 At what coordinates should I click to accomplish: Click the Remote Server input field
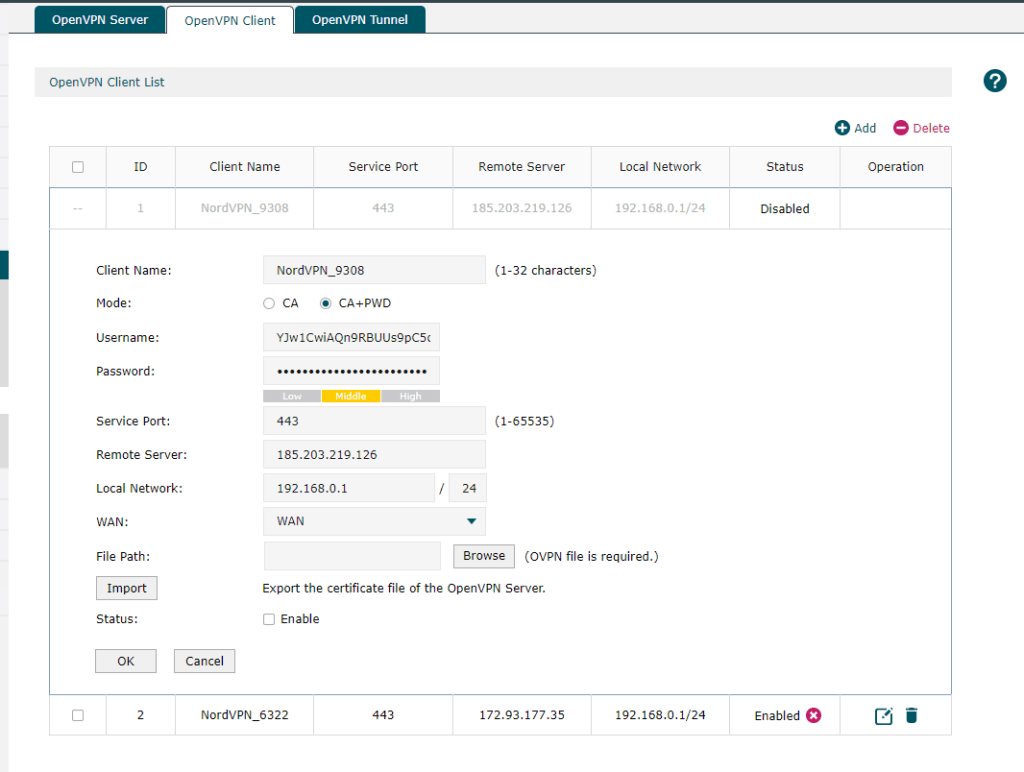point(374,455)
